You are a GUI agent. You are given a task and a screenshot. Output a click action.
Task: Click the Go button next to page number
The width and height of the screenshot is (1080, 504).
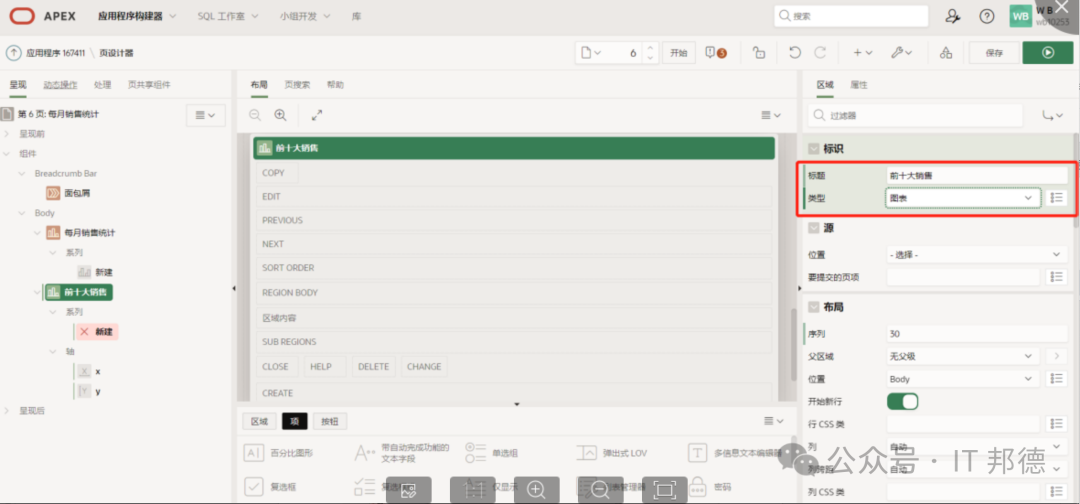click(678, 52)
